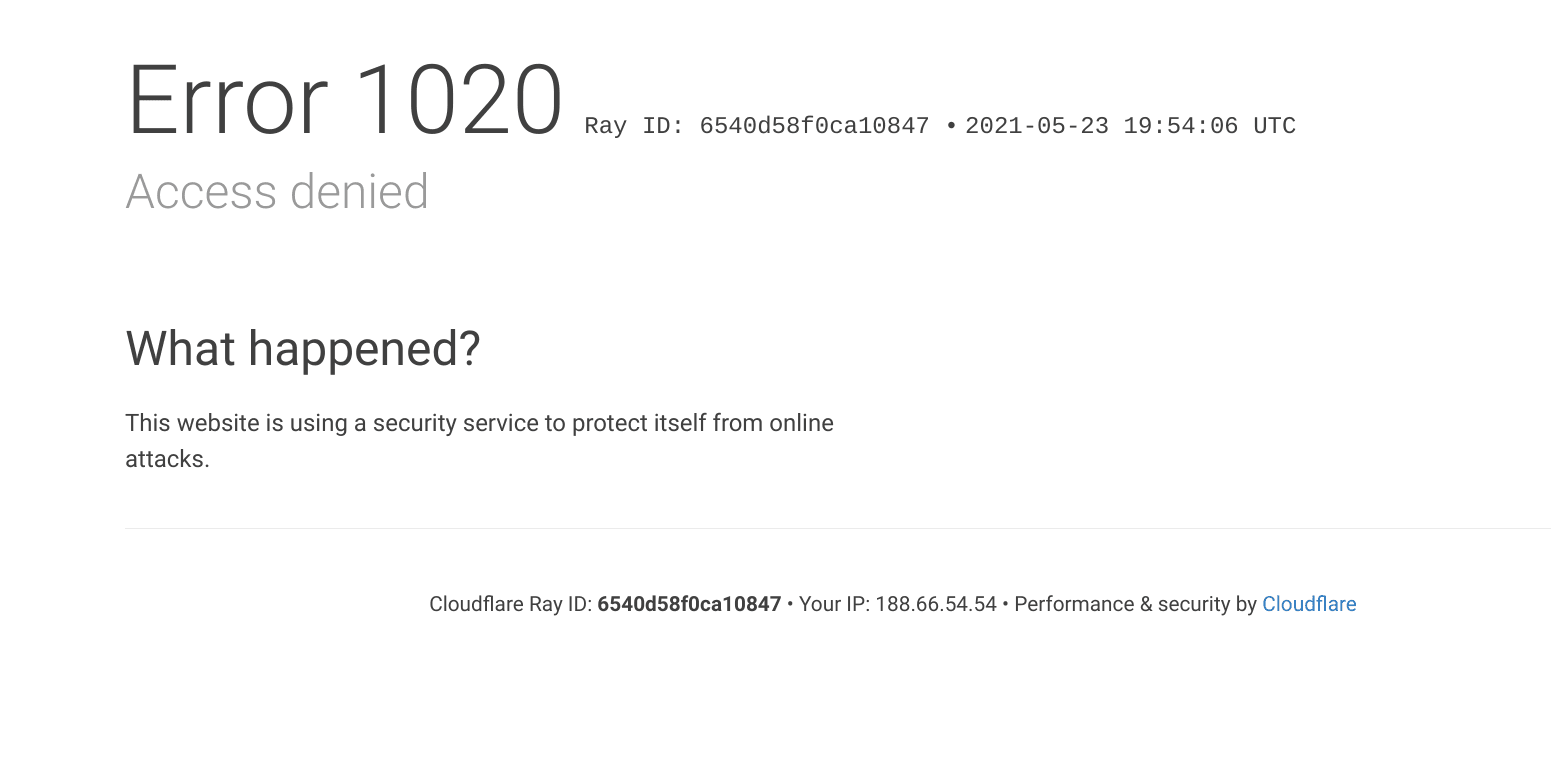Click the bullet separator before "Performance"
The height and width of the screenshot is (779, 1551).
[1005, 604]
